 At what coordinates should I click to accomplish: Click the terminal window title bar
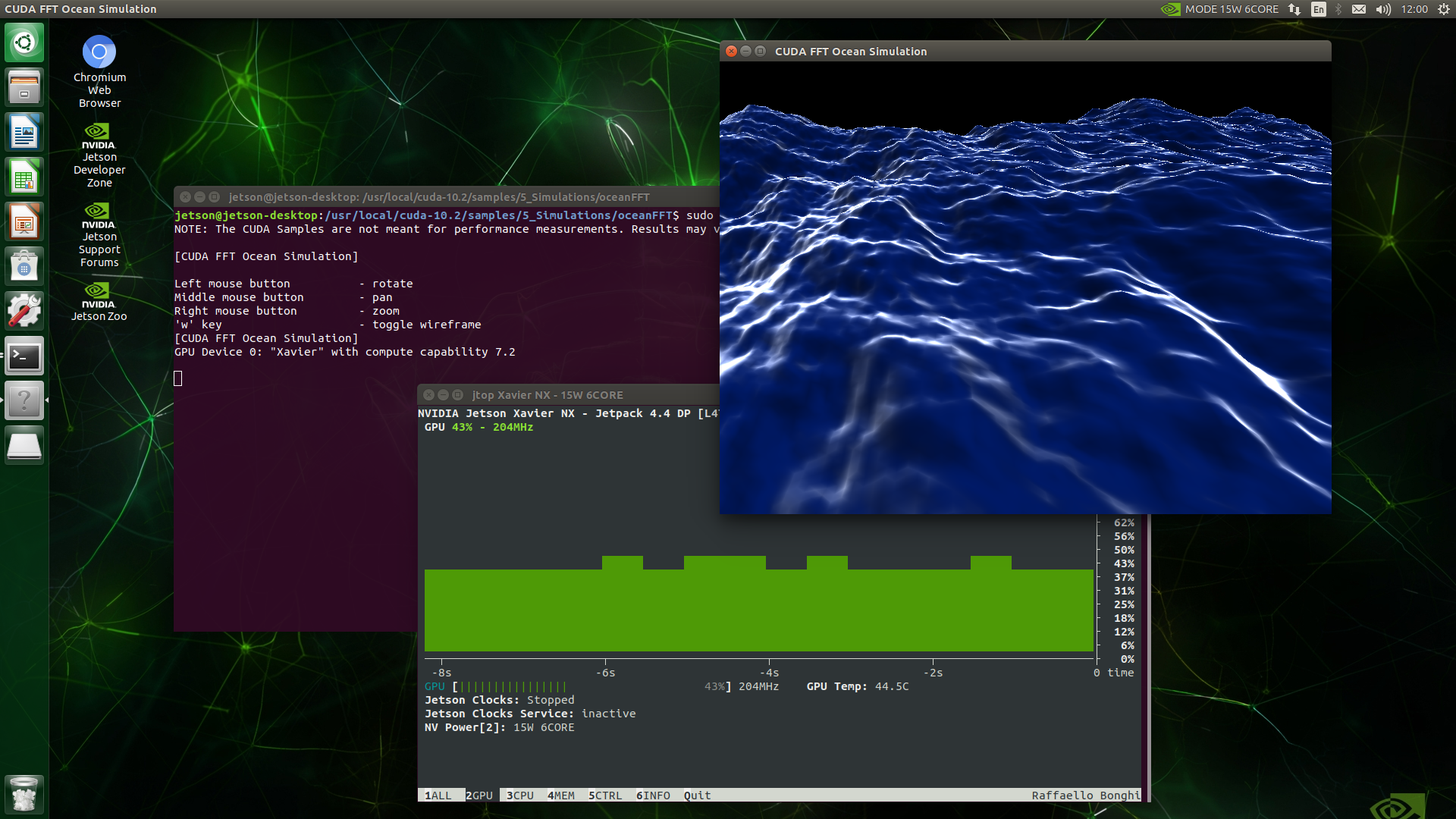click(x=447, y=196)
